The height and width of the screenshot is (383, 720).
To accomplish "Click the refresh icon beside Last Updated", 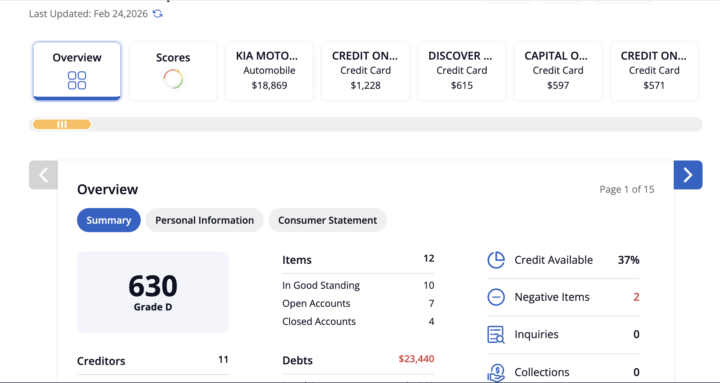I will coord(158,14).
